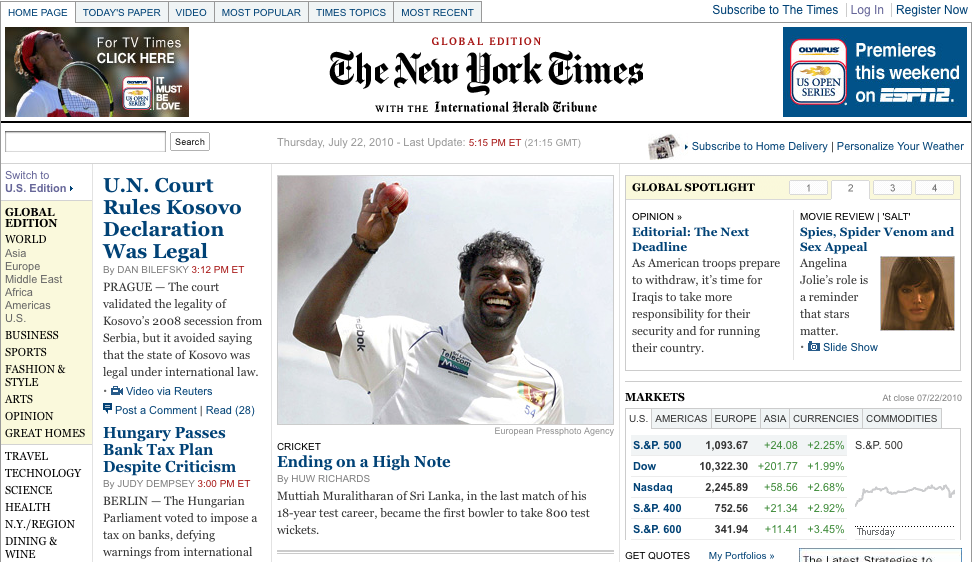
Task: Open Americas in the sidebar
Action: click(x=27, y=306)
